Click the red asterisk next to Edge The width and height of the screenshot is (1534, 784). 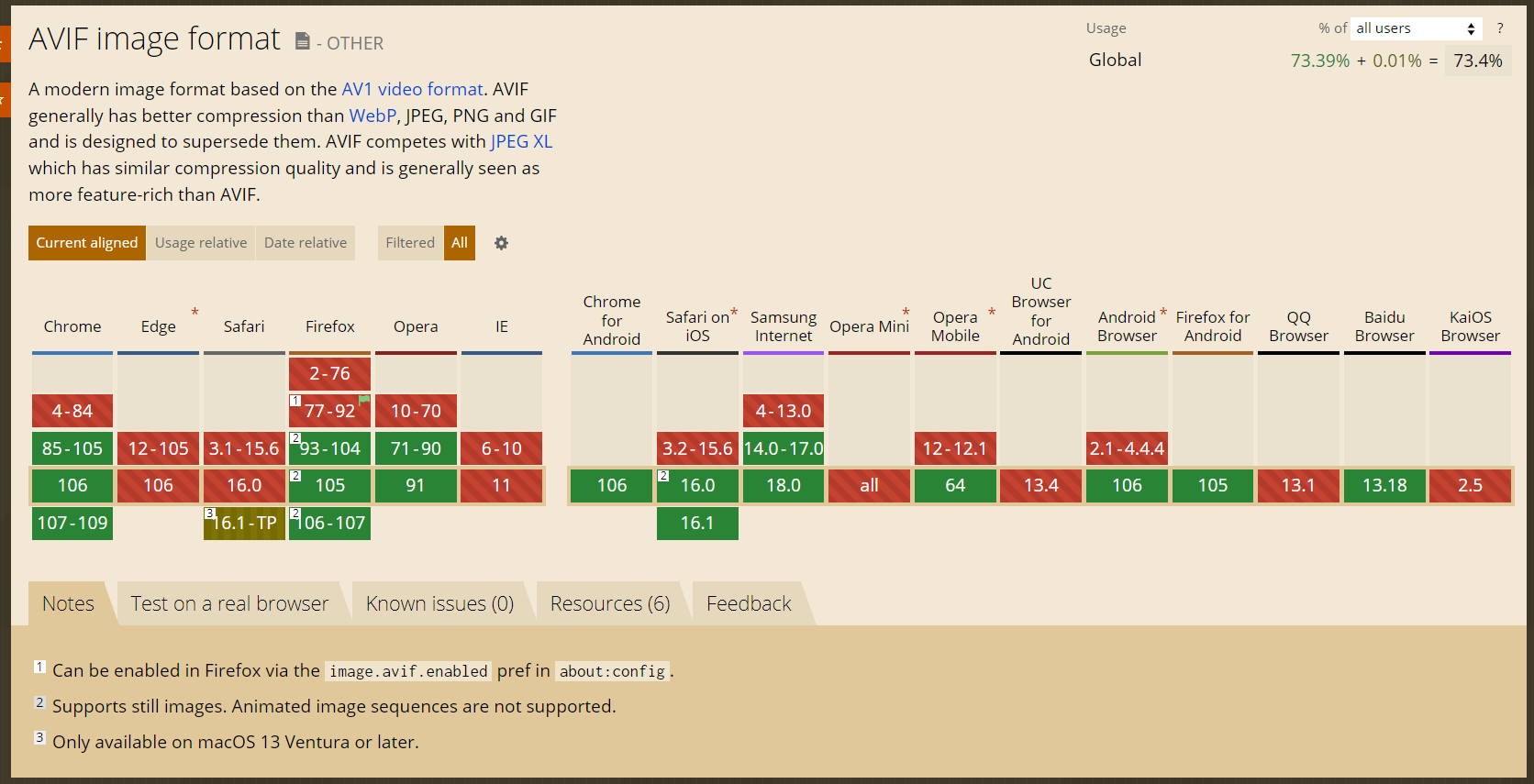click(x=195, y=312)
